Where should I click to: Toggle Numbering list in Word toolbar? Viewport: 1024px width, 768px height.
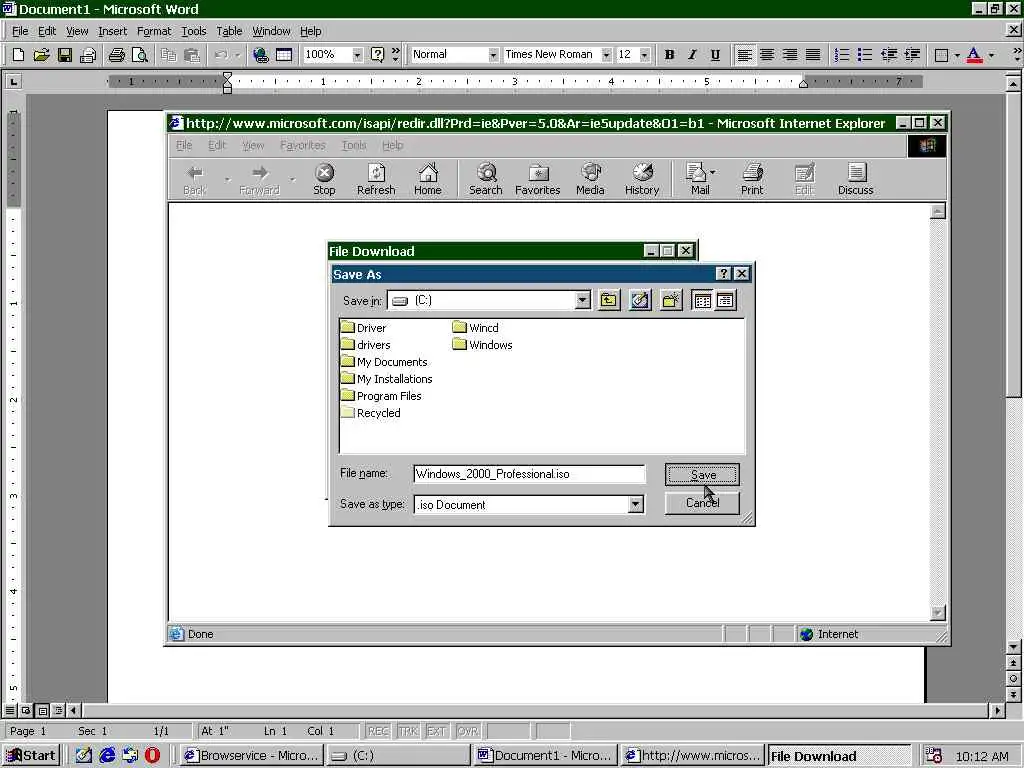(x=842, y=55)
